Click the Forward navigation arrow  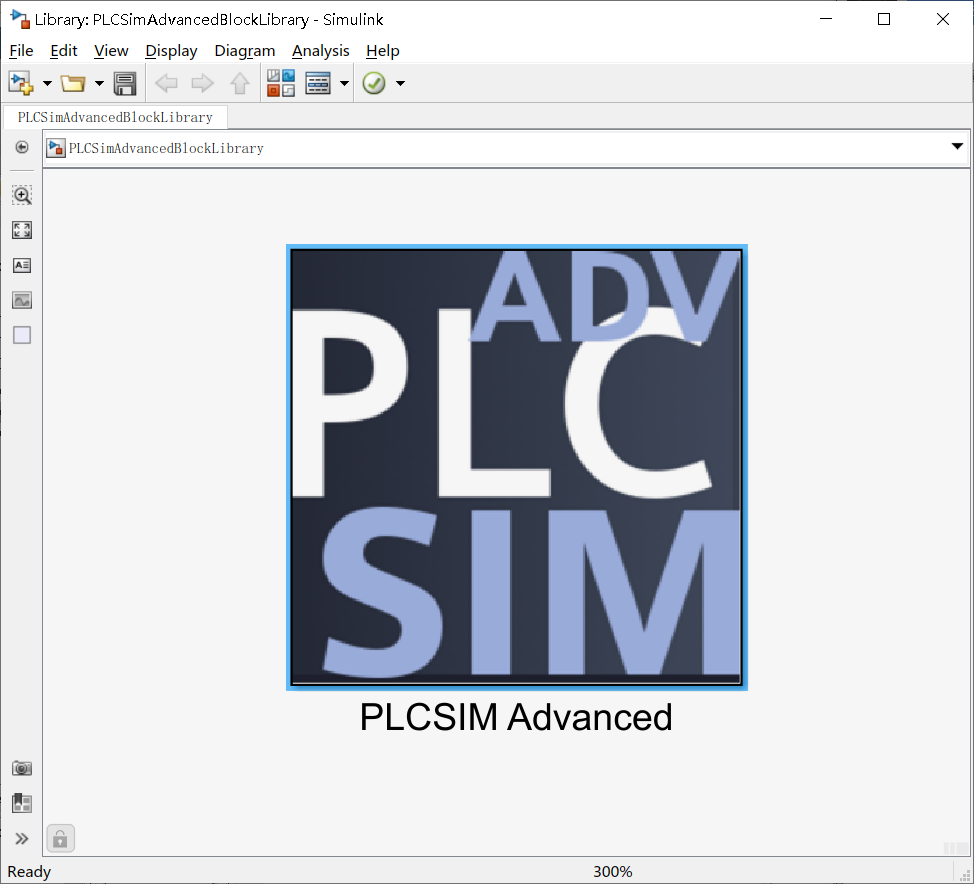pos(203,83)
